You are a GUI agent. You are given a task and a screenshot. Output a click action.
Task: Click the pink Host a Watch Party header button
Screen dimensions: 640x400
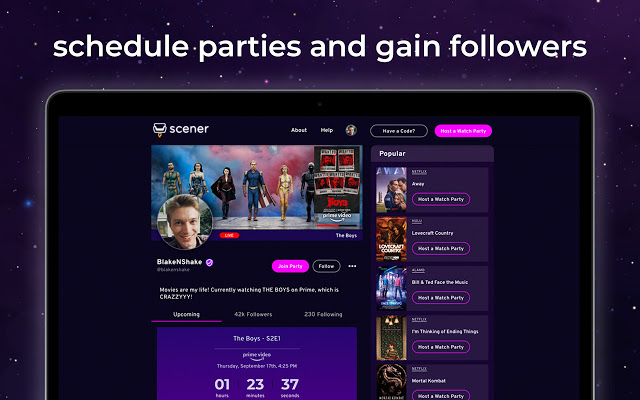[x=463, y=131]
